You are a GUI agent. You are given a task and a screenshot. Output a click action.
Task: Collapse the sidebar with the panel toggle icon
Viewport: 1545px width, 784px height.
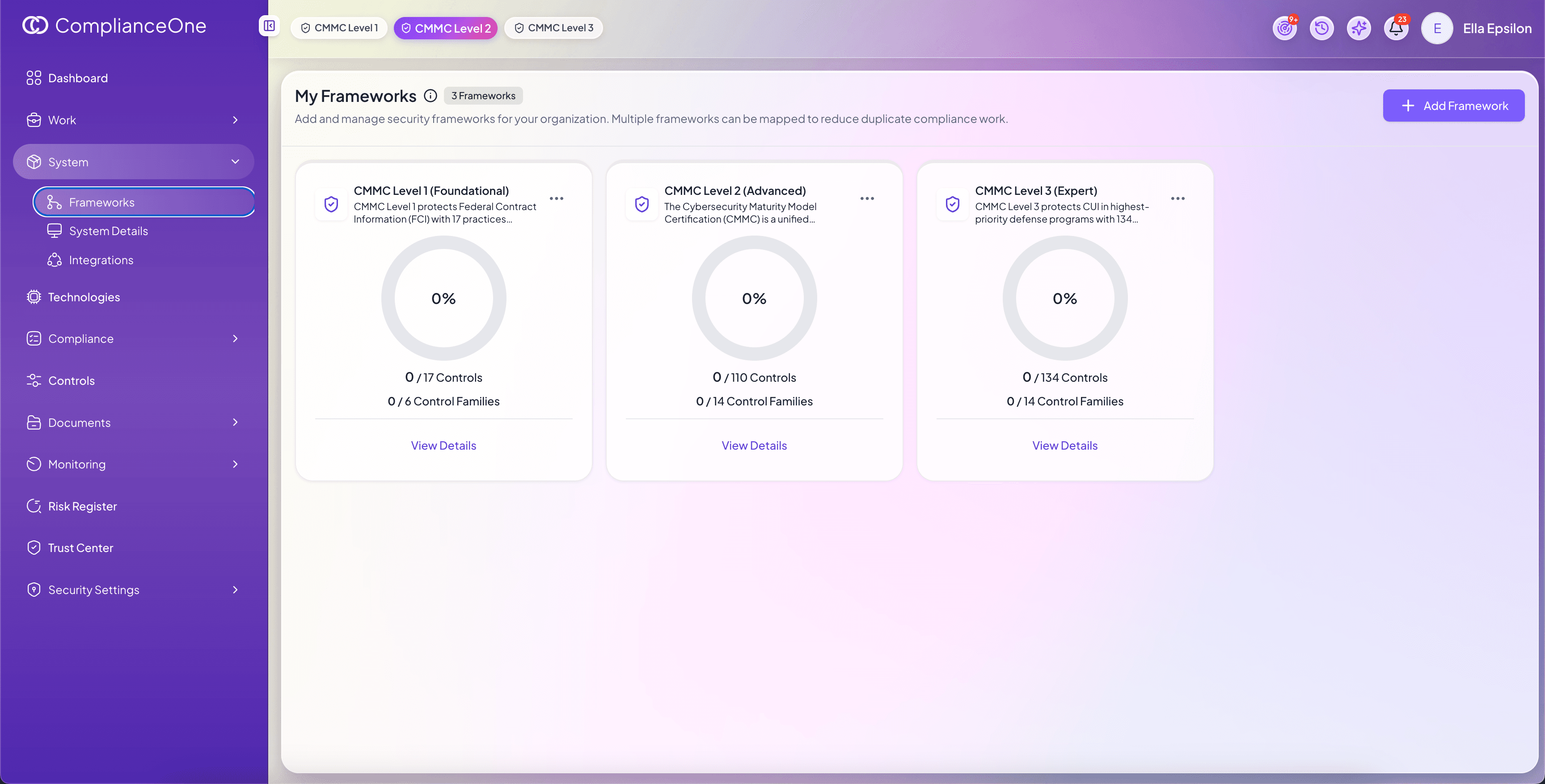[269, 26]
